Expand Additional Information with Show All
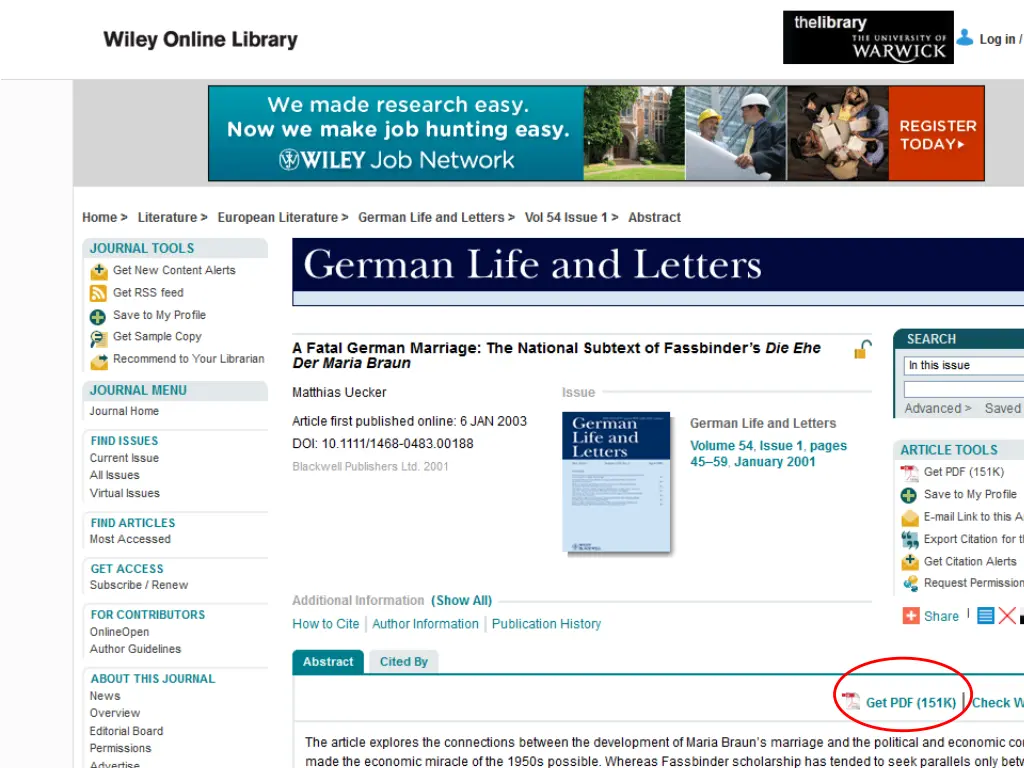The image size is (1024, 768). (x=462, y=600)
